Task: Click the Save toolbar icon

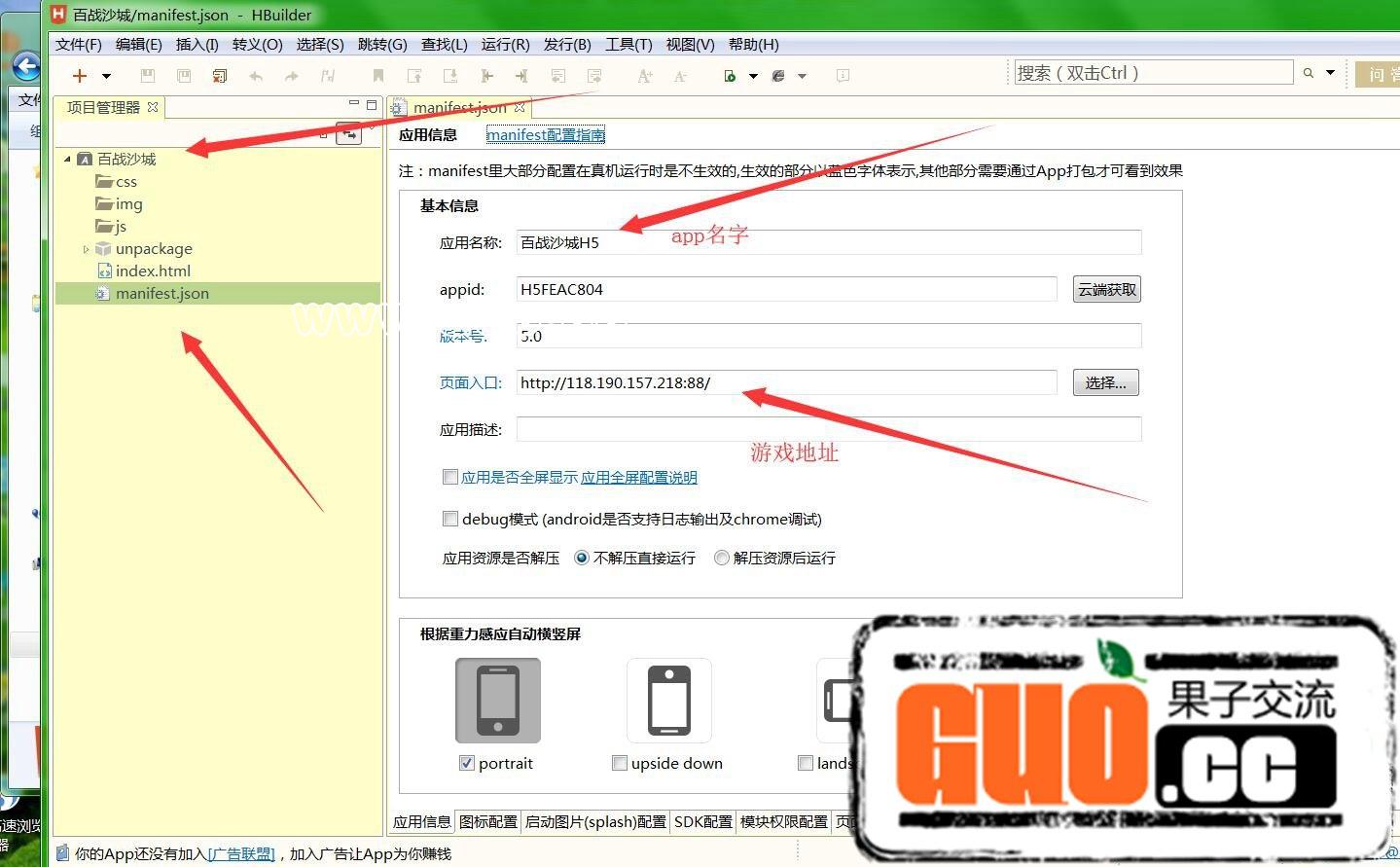Action: 148,75
